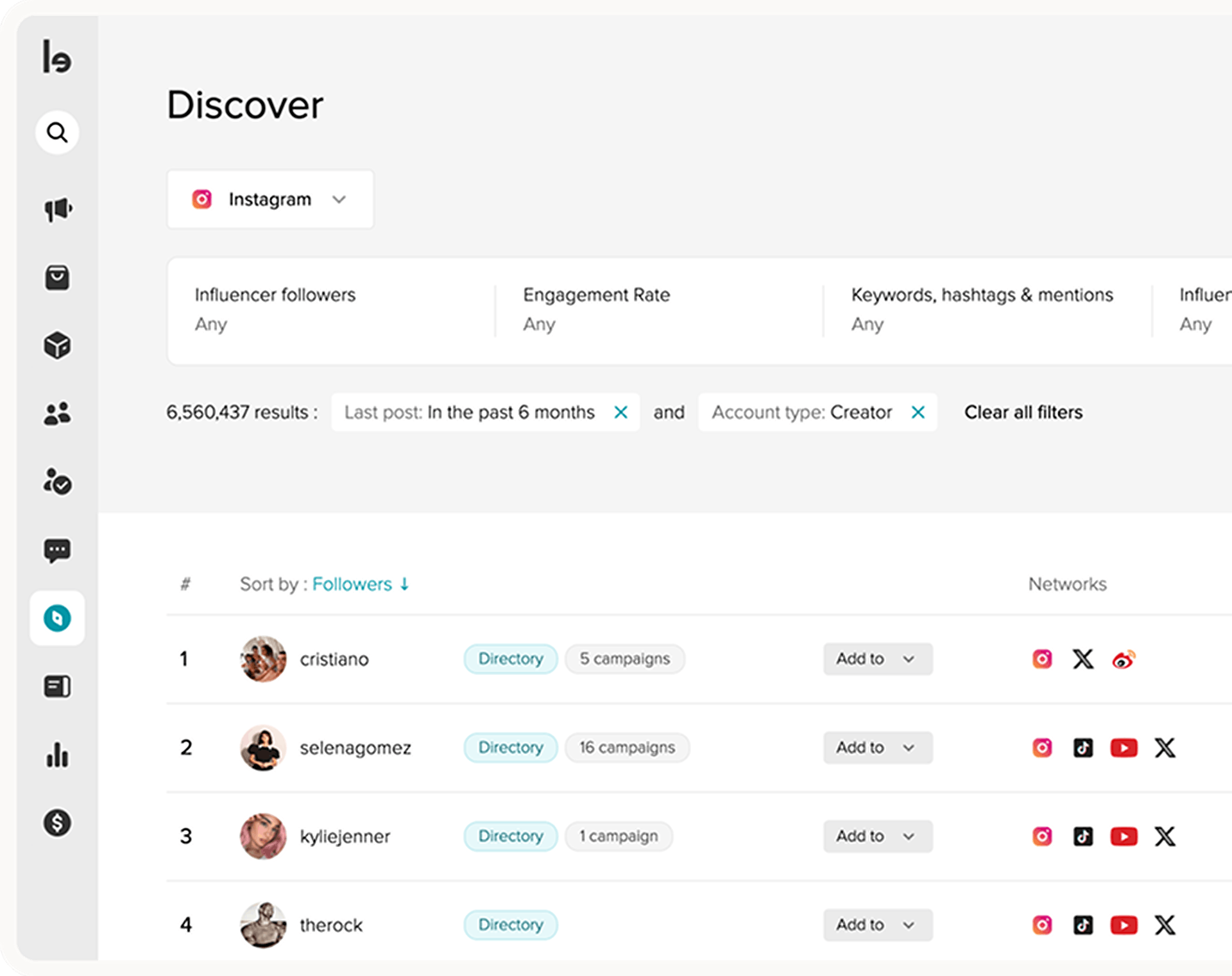Open the 3D box products icon
The width and height of the screenshot is (1232, 976).
57,345
